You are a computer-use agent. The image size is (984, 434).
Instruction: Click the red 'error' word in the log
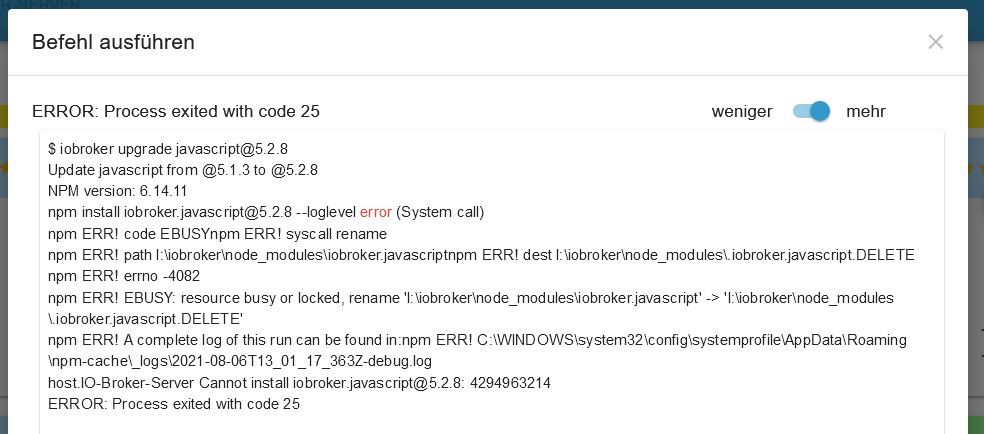pos(376,212)
